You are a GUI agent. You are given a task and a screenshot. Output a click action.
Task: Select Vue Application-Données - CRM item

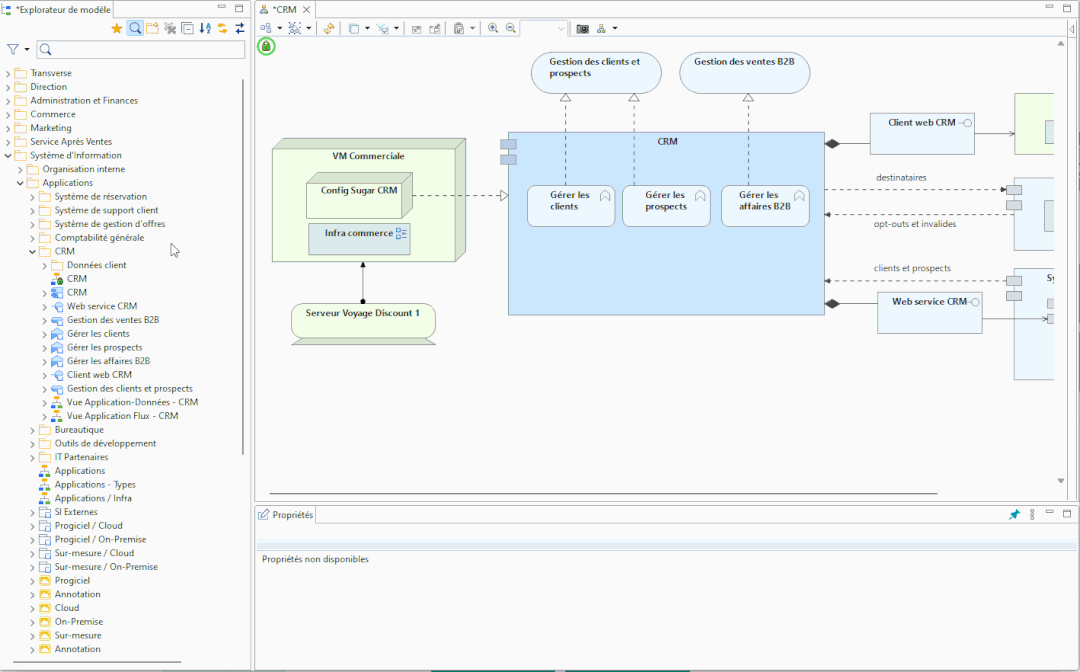coord(132,402)
